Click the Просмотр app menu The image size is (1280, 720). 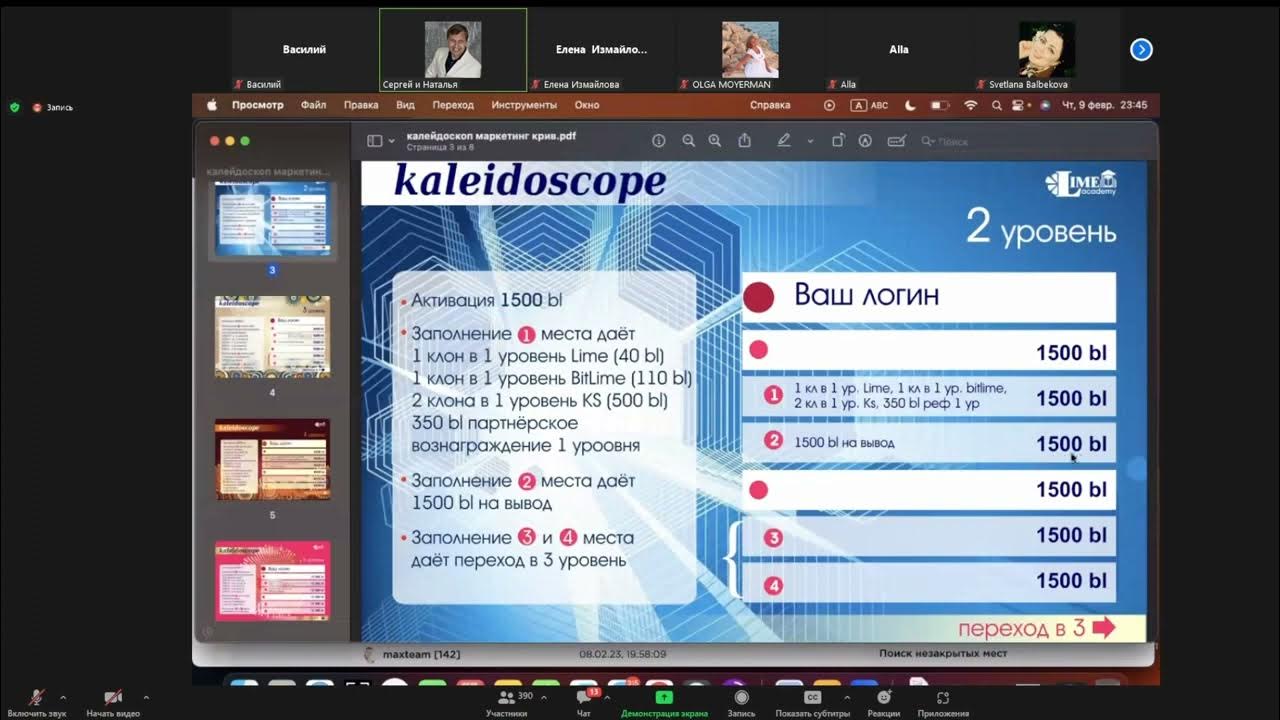click(258, 105)
